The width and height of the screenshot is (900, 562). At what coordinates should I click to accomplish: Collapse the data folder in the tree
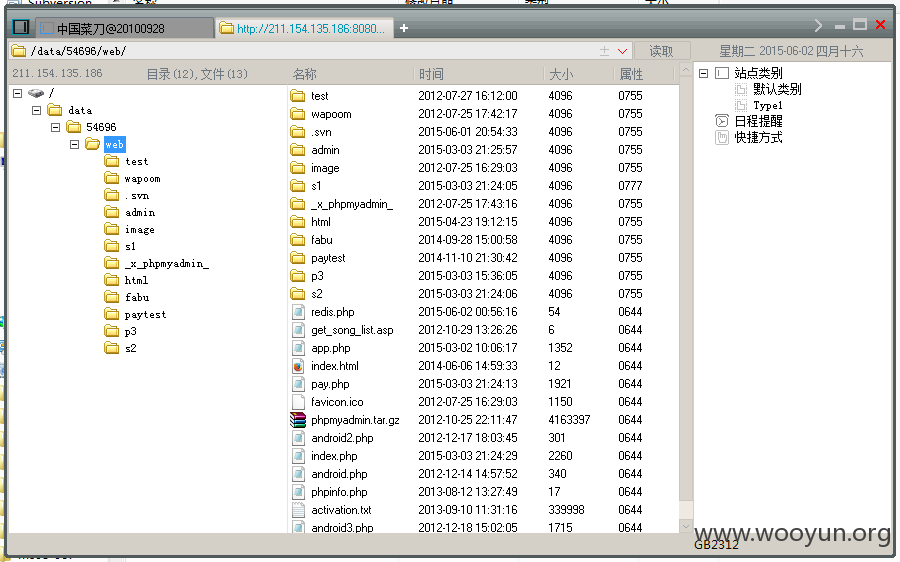tap(37, 110)
